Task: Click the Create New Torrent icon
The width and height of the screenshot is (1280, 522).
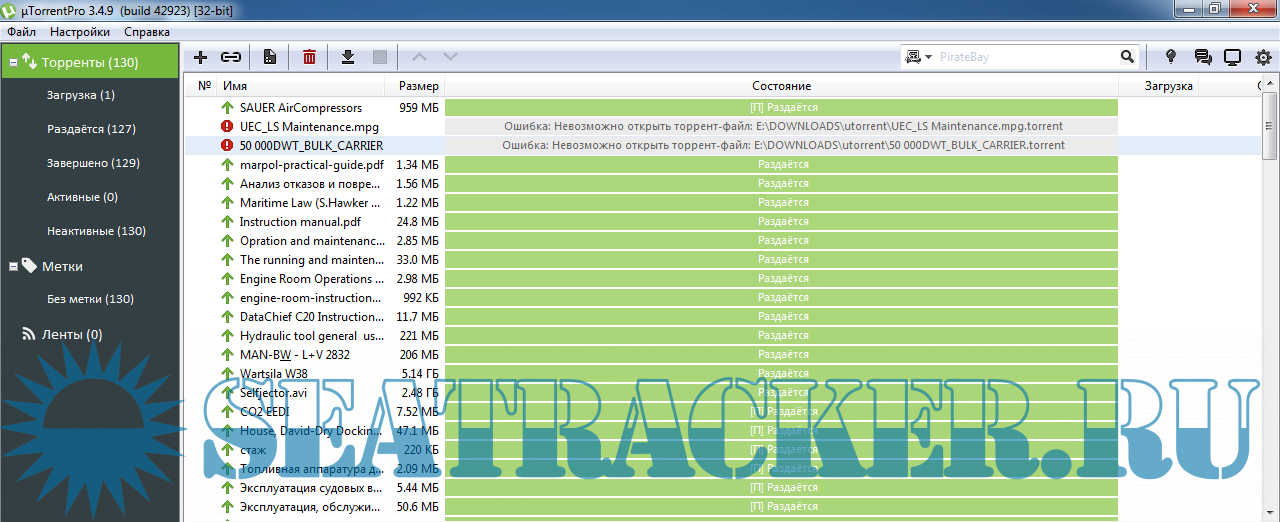Action: click(x=269, y=57)
